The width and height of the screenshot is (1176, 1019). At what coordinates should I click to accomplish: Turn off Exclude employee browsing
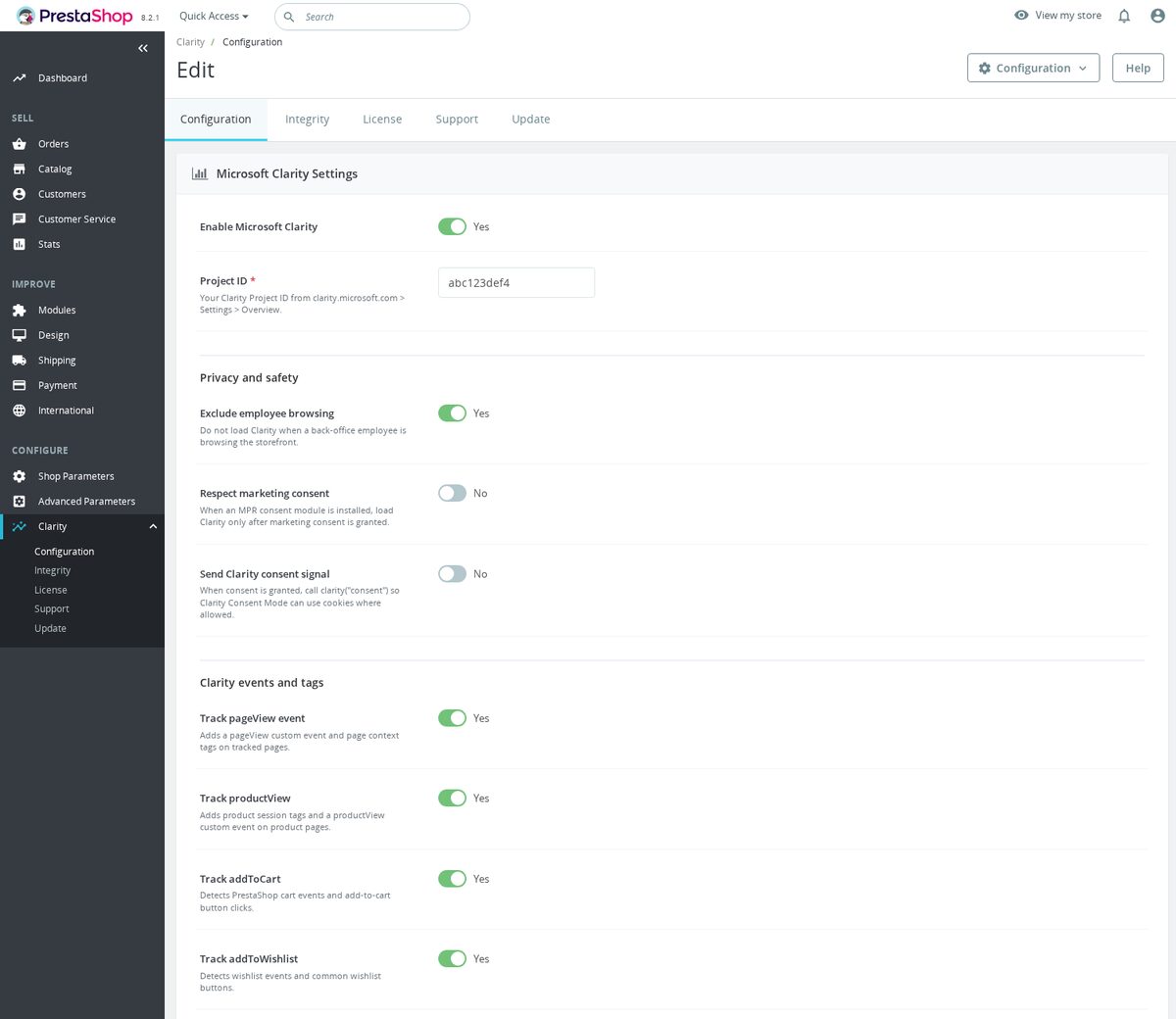click(x=452, y=413)
